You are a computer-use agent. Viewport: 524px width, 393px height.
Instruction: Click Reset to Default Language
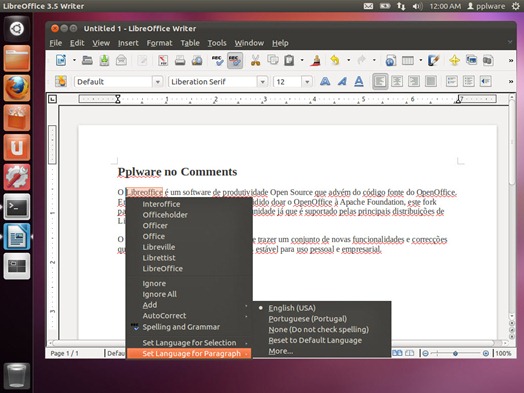click(x=315, y=340)
